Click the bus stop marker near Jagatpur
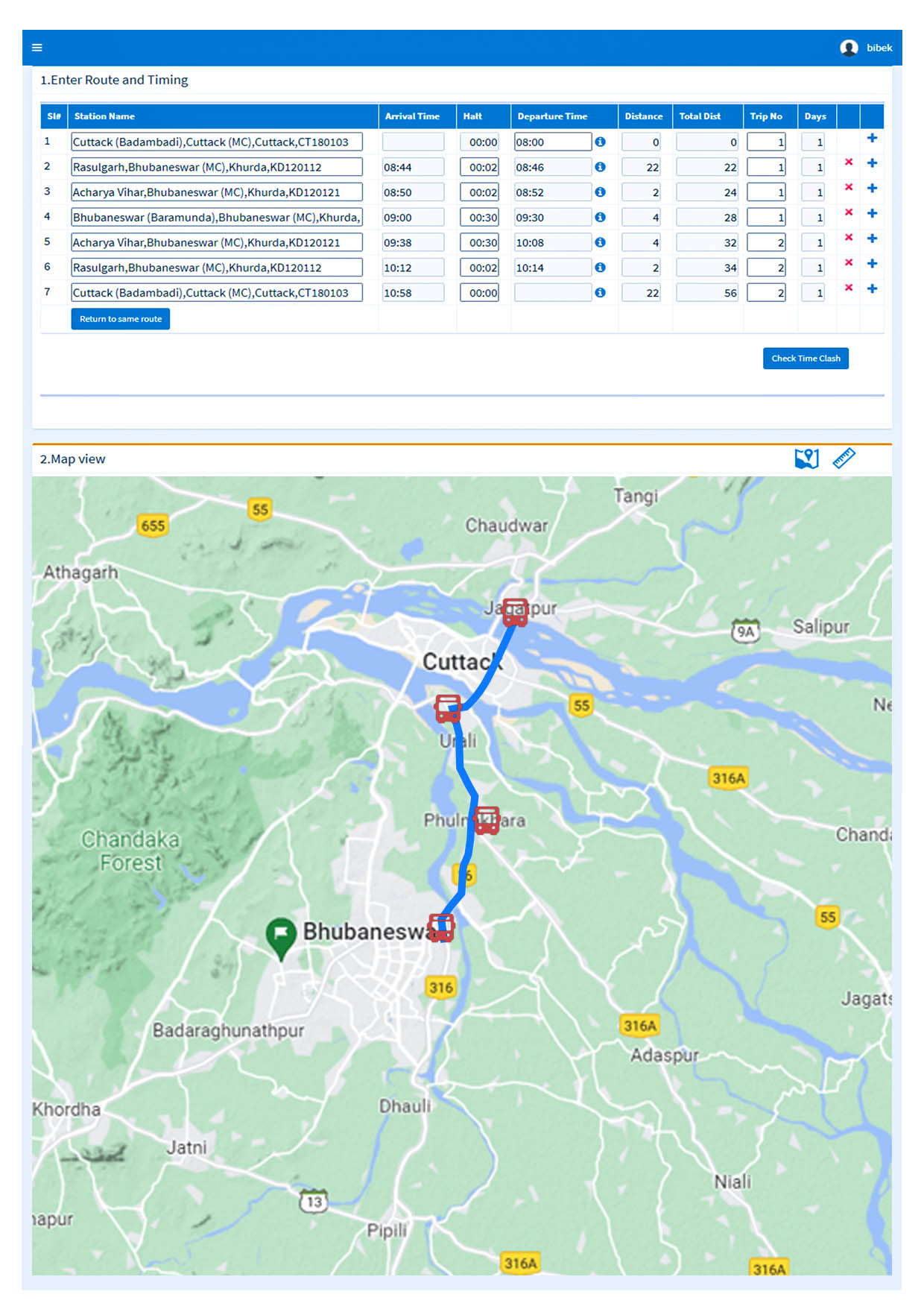 pos(515,612)
